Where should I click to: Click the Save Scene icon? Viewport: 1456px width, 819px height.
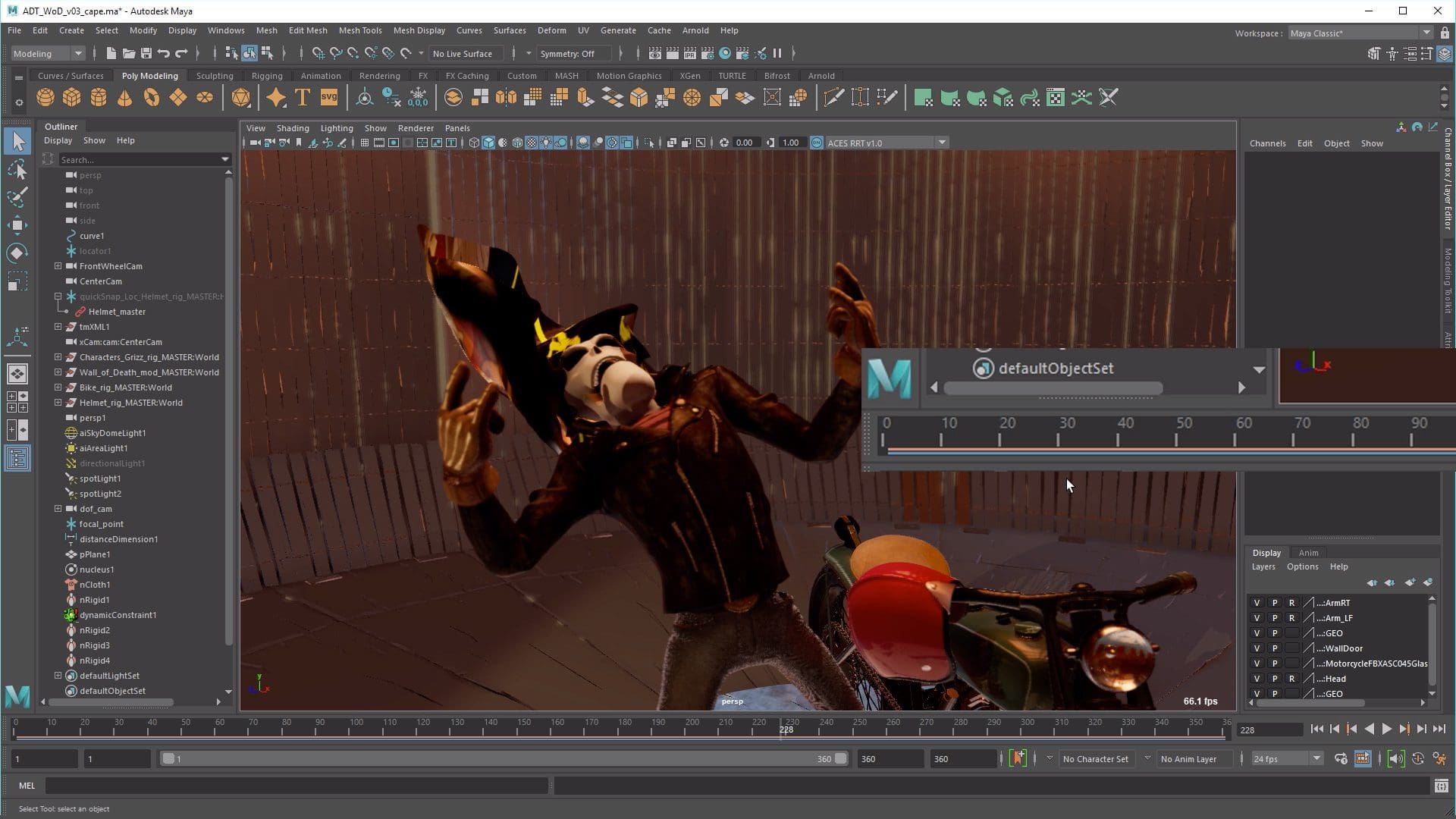click(x=146, y=53)
